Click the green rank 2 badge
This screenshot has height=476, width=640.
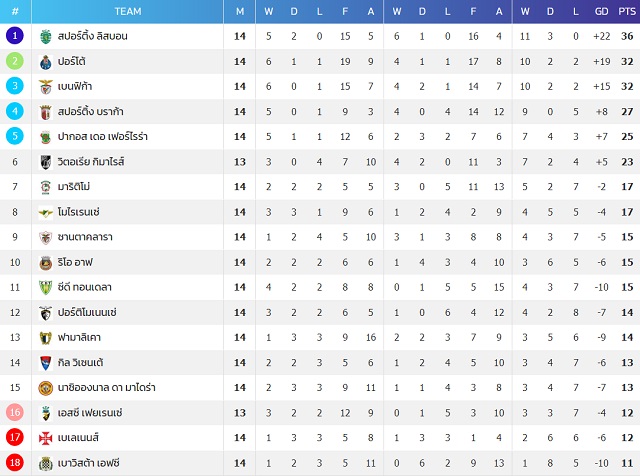click(x=15, y=61)
